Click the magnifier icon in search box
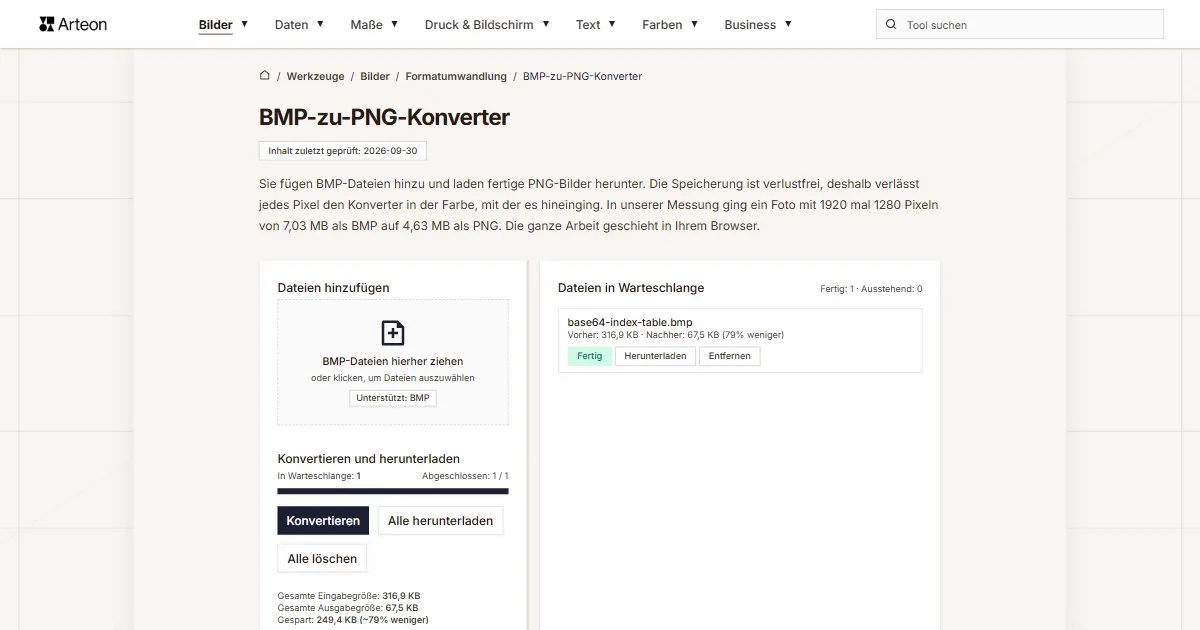Image resolution: width=1200 pixels, height=630 pixels. [x=892, y=25]
